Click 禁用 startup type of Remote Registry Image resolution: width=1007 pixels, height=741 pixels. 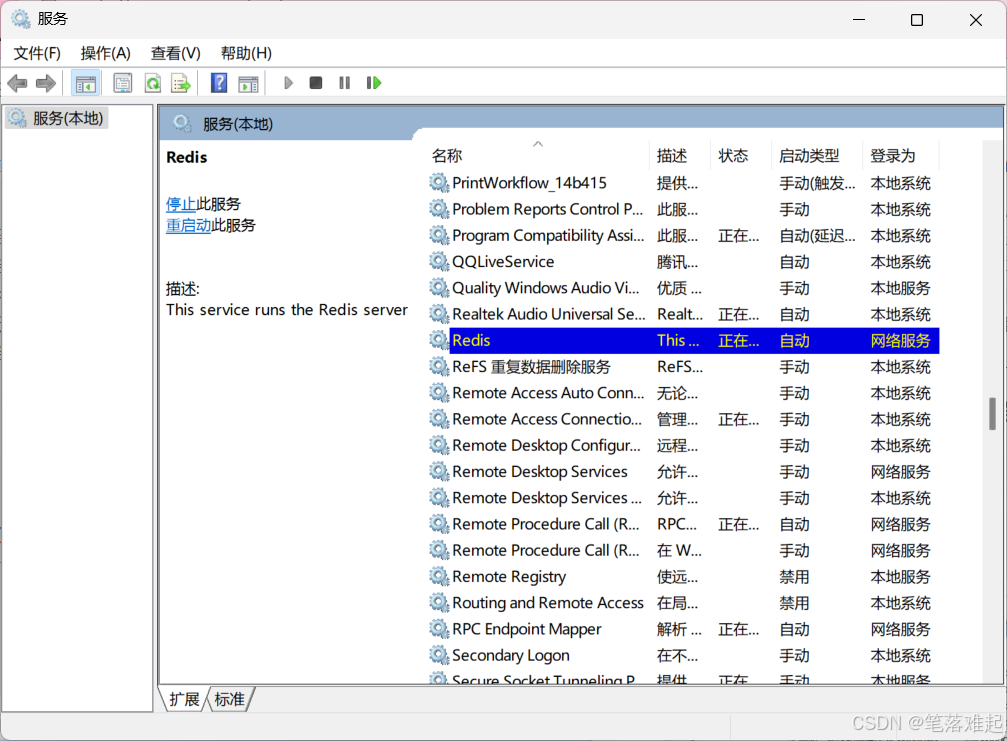coord(794,577)
